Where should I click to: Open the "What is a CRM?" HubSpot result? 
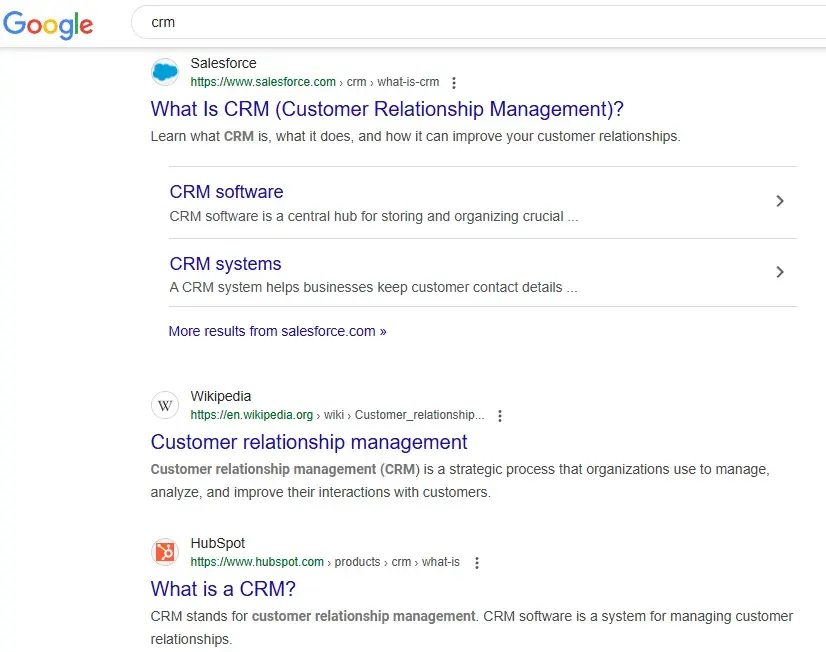point(223,589)
